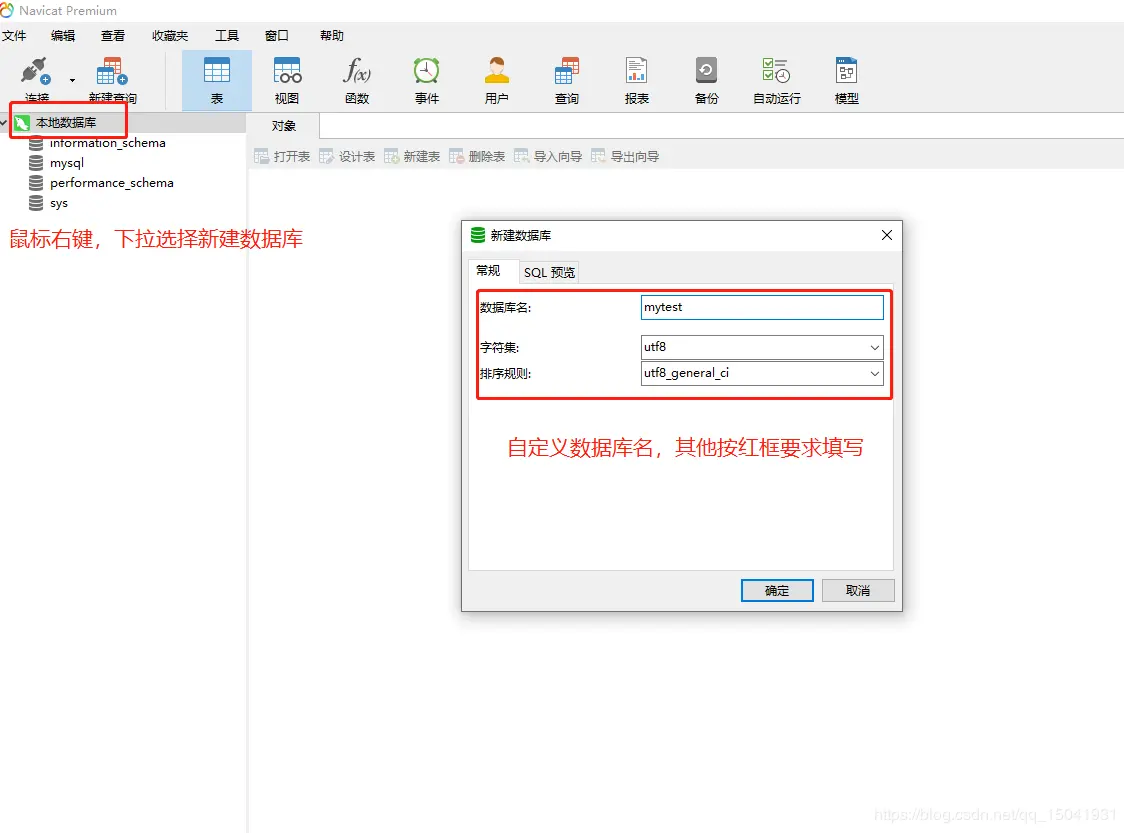
Task: Click the sys database cylinder icon
Action: (36, 203)
